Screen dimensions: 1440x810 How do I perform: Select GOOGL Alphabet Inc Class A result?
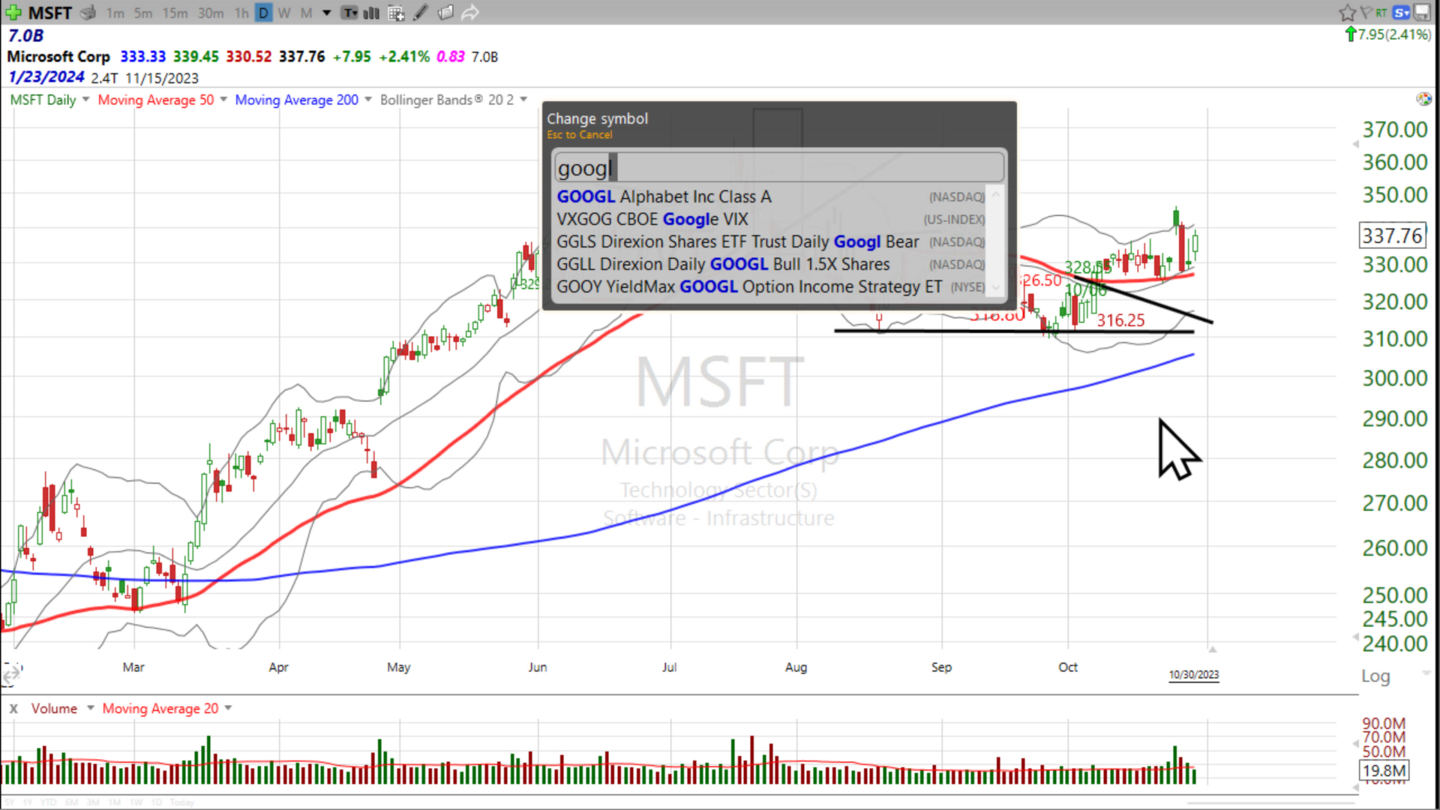pos(771,197)
